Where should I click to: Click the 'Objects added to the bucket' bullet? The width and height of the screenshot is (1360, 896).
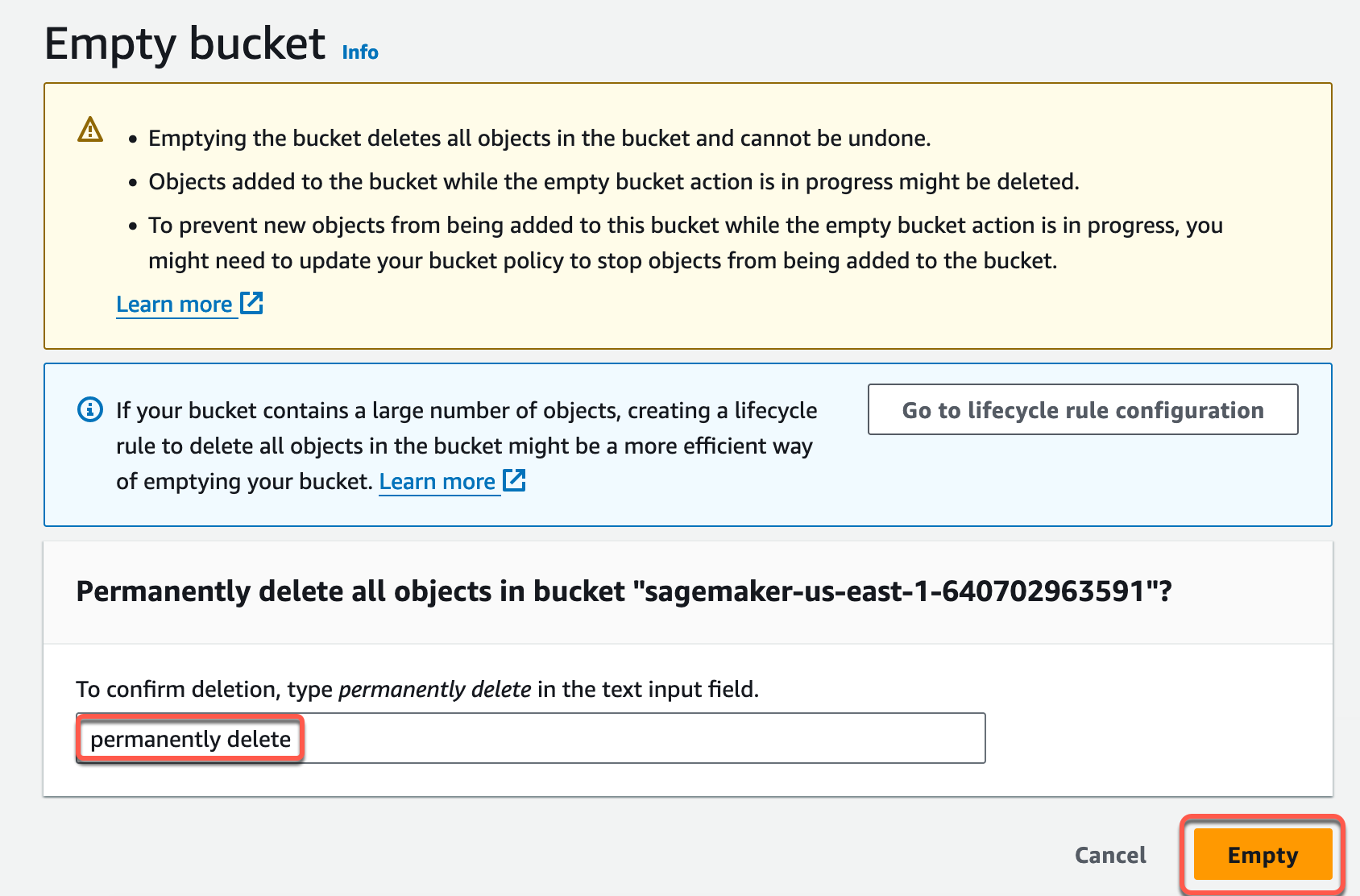(613, 182)
